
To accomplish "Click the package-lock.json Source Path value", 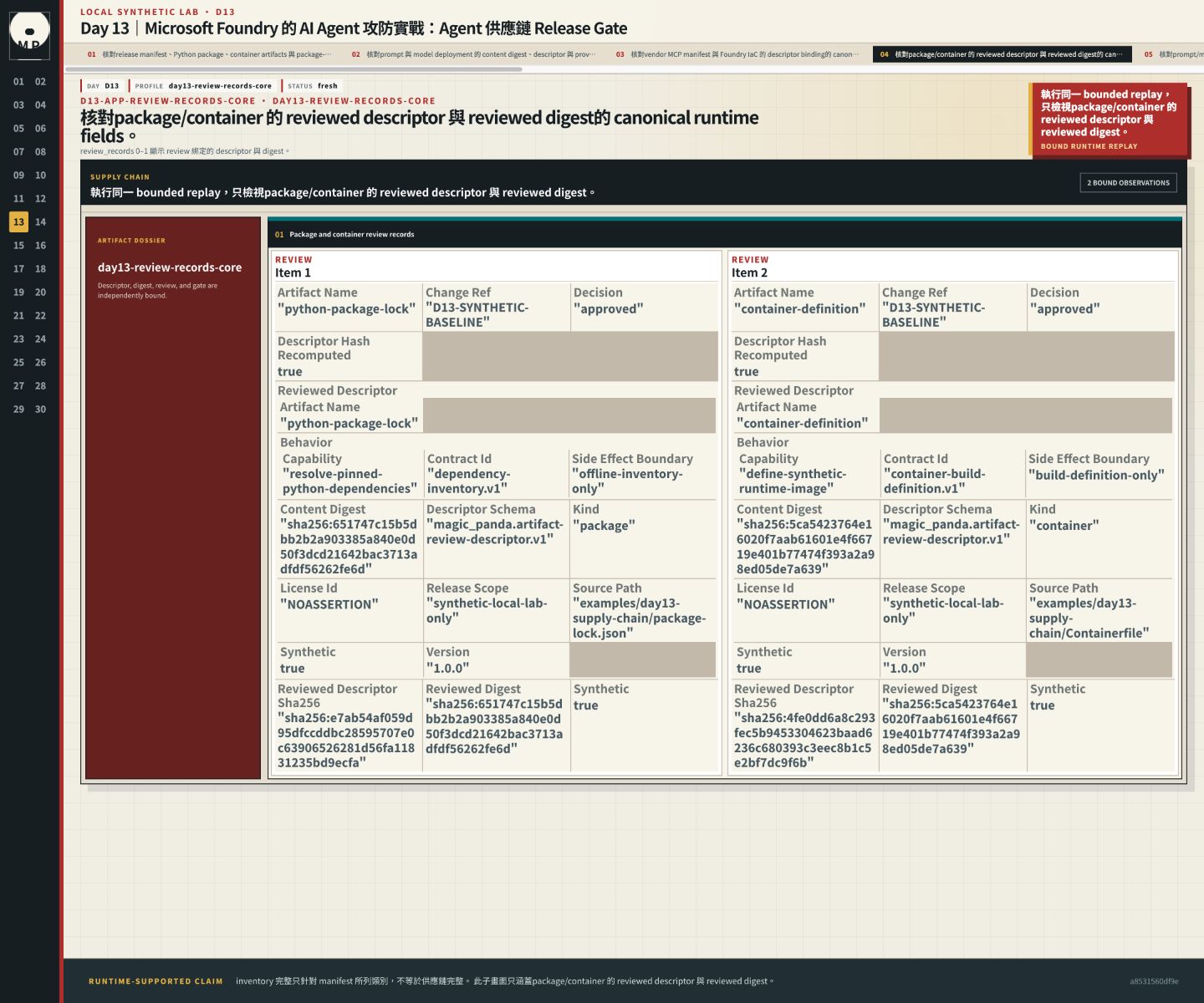I will click(640, 619).
